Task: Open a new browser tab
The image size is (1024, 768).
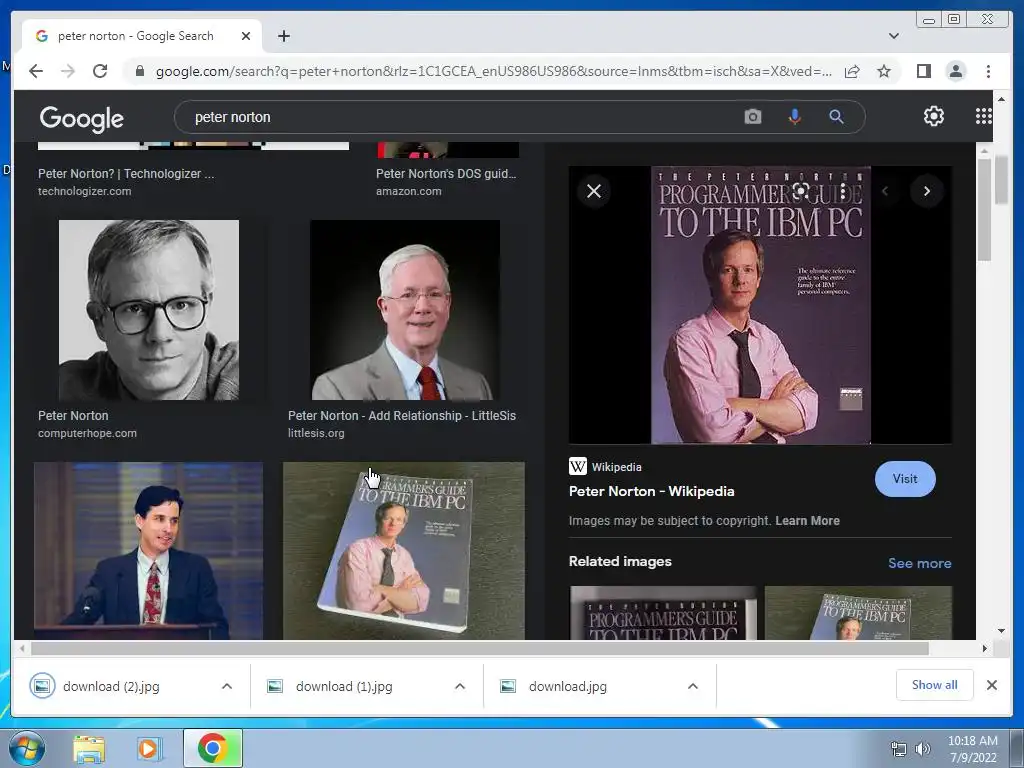Action: 283,36
